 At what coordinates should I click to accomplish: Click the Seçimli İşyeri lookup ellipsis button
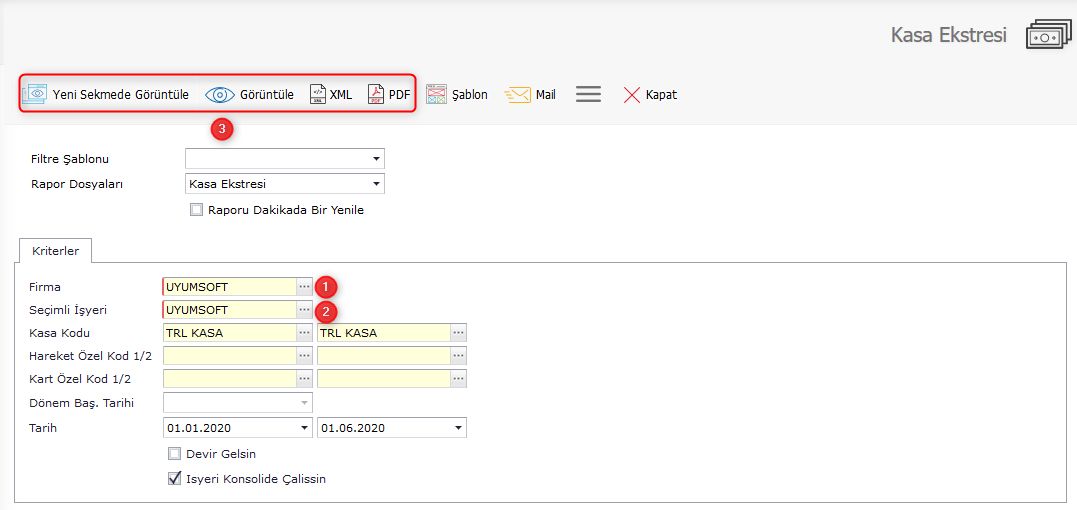[304, 310]
